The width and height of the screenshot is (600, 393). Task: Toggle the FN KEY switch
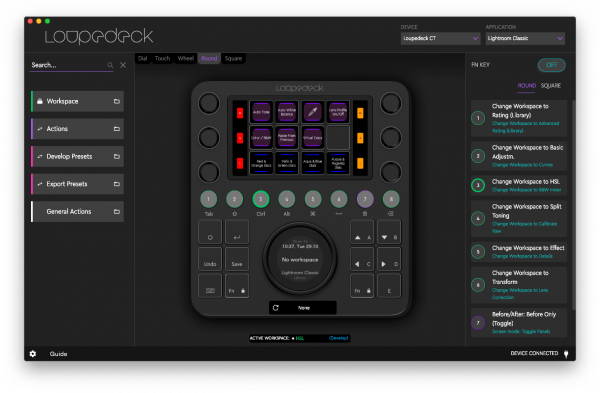(551, 65)
